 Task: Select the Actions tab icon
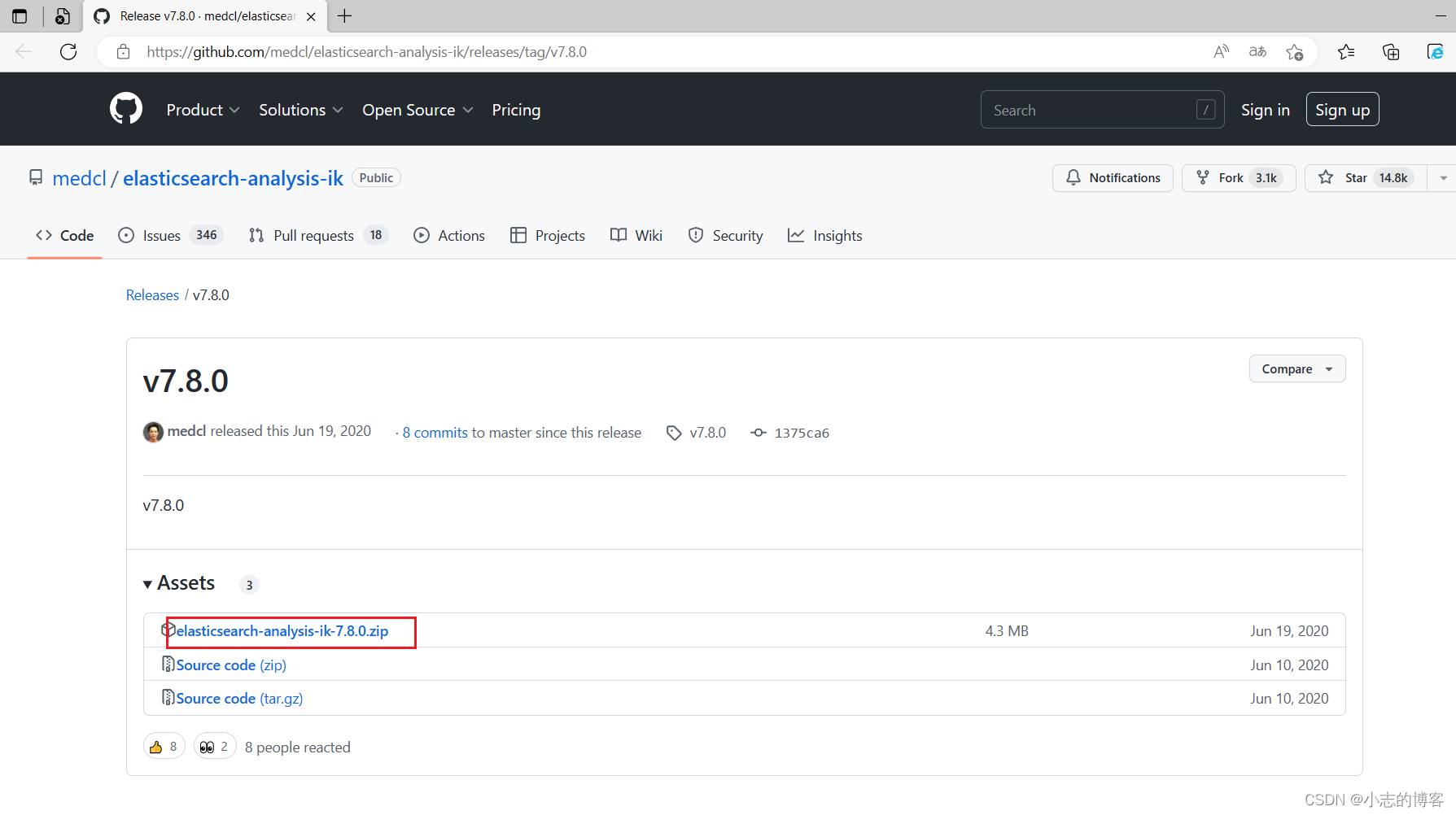pyautogui.click(x=422, y=235)
